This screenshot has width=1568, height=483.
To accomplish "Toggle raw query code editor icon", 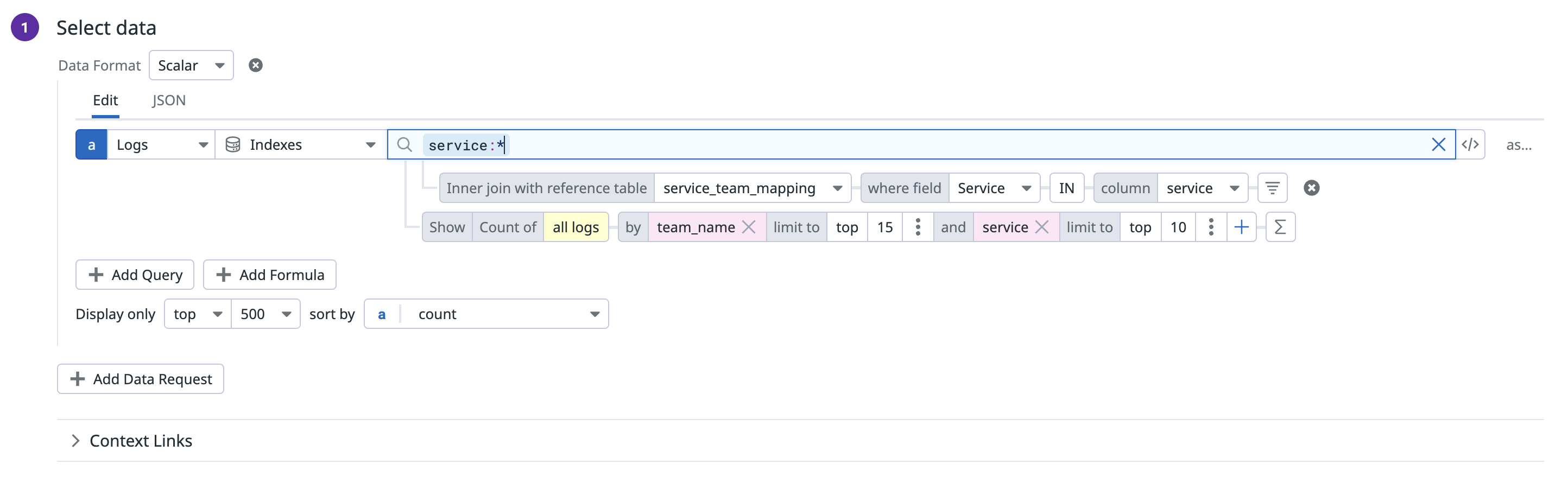I will tap(1470, 144).
